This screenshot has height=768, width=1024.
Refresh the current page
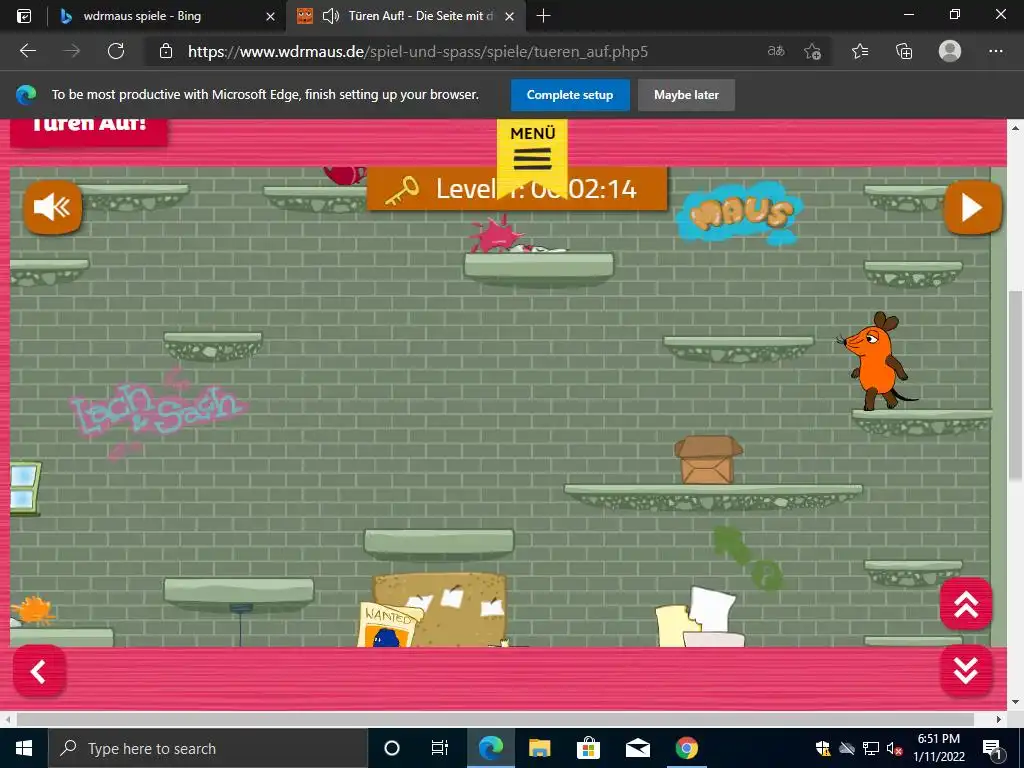tap(116, 51)
